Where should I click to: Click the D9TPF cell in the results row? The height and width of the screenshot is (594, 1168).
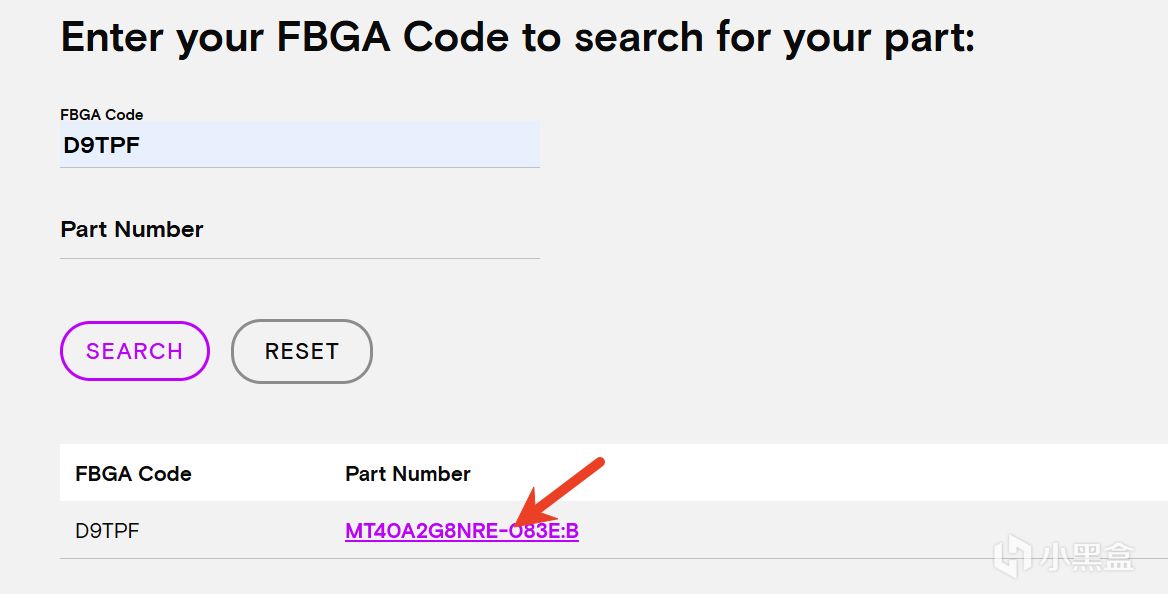(x=107, y=531)
